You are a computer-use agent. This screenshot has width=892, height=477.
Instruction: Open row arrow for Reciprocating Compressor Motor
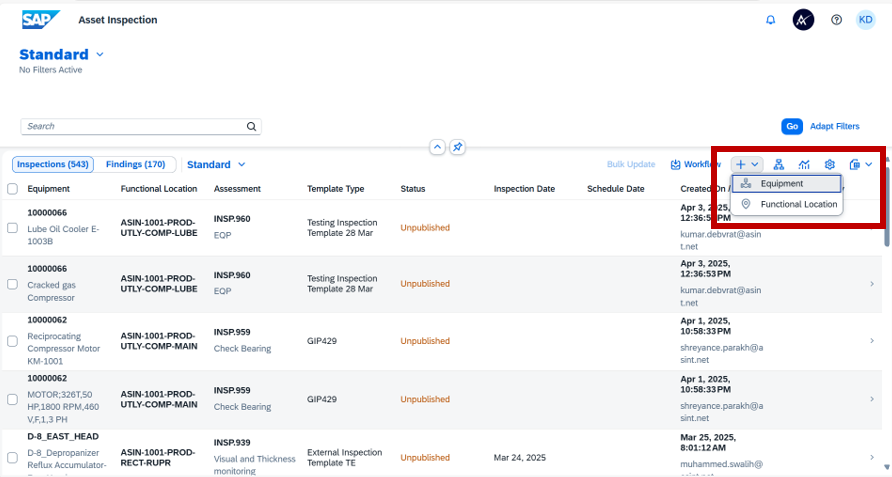click(x=872, y=340)
